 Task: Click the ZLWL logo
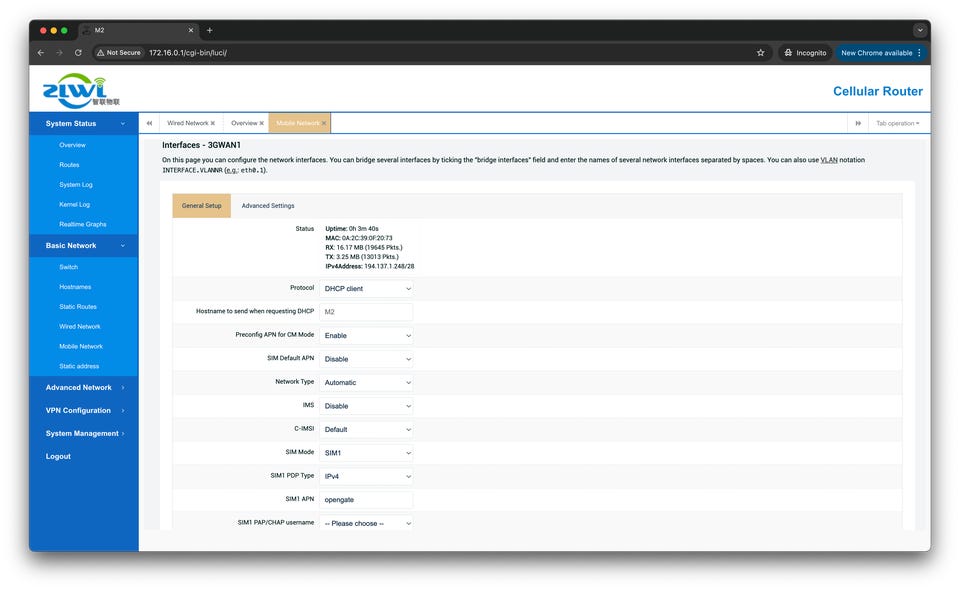pyautogui.click(x=81, y=90)
